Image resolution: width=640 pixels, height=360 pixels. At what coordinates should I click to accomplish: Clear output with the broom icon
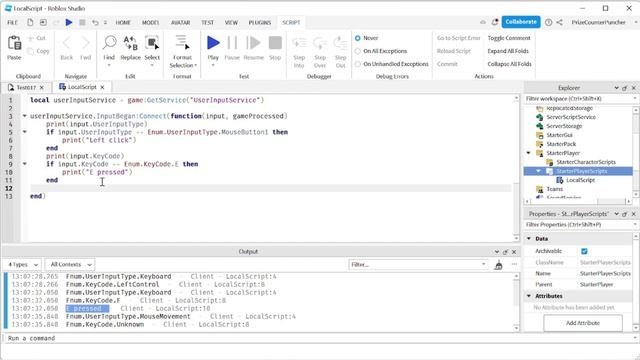498,265
